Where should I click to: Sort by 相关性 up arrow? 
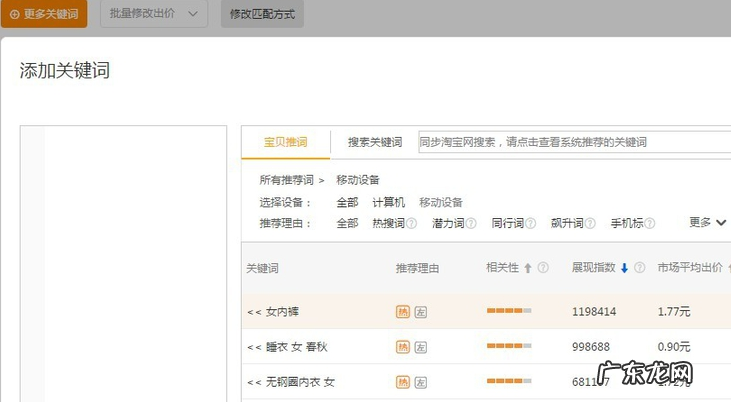[528, 268]
